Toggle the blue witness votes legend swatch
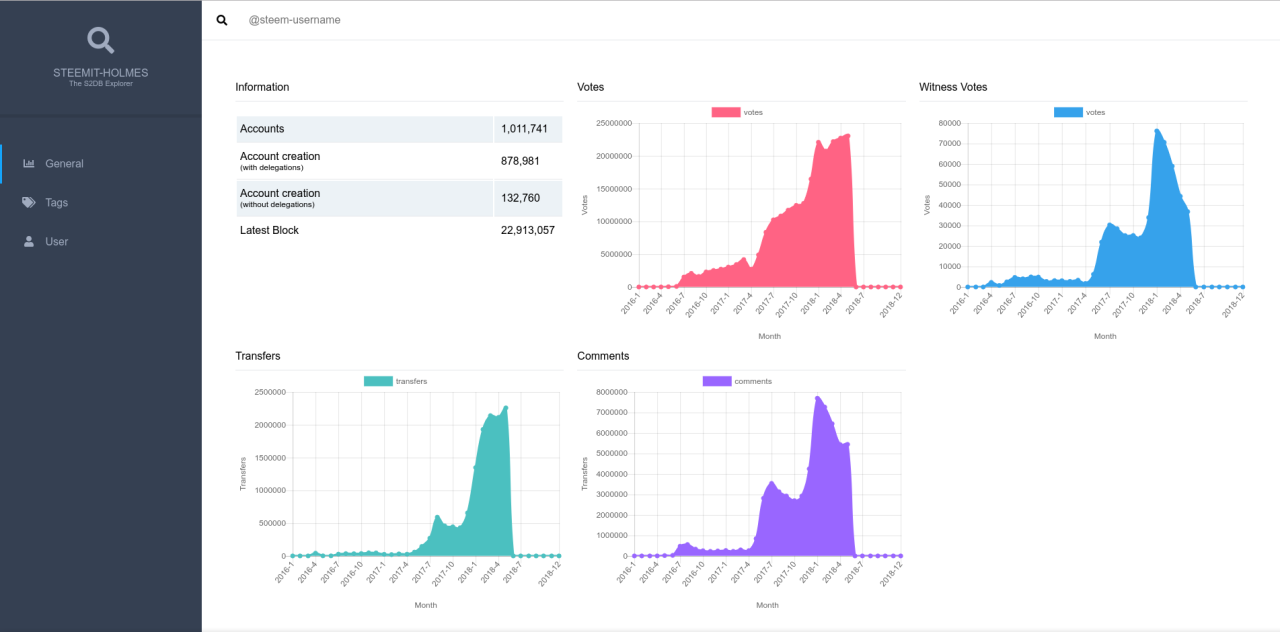Image resolution: width=1280 pixels, height=632 pixels. point(1068,112)
